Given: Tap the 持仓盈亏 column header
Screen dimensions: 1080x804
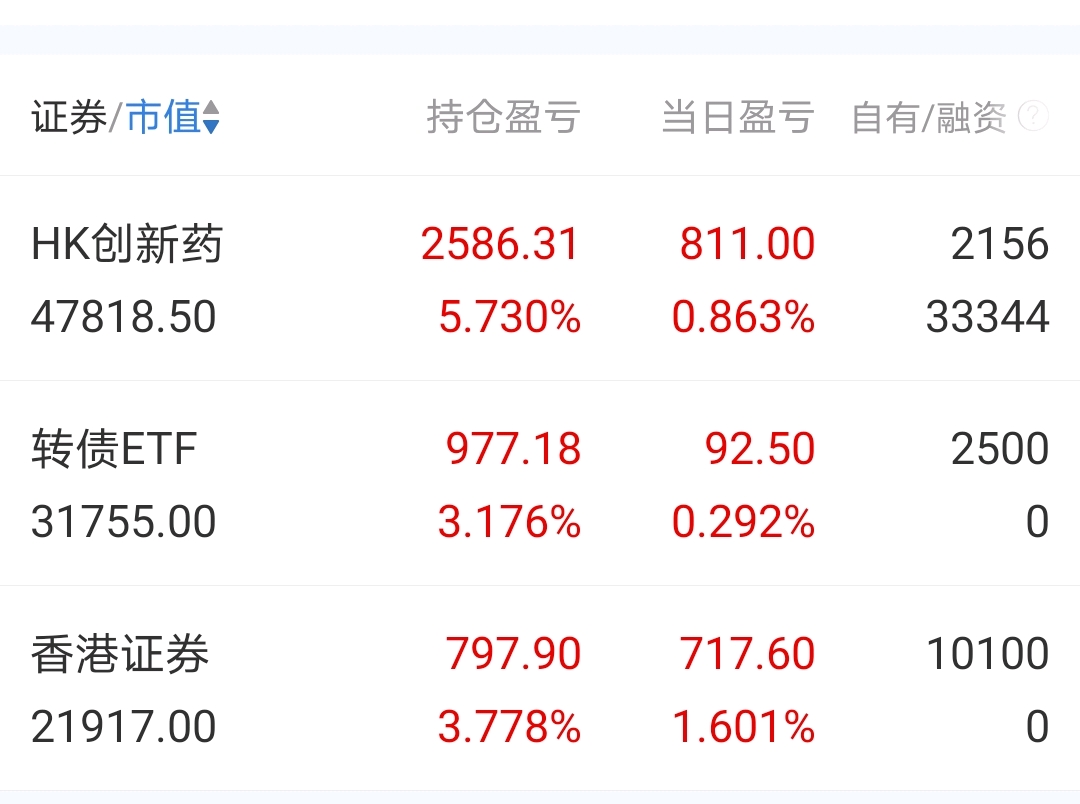Looking at the screenshot, I should click(x=503, y=116).
